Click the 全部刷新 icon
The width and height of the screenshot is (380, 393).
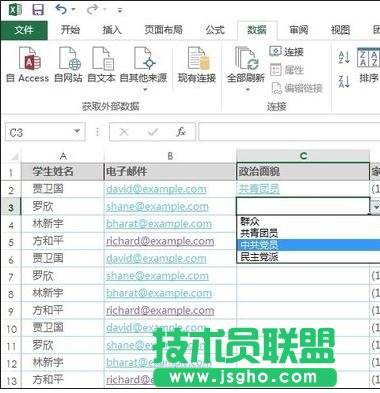click(x=246, y=59)
